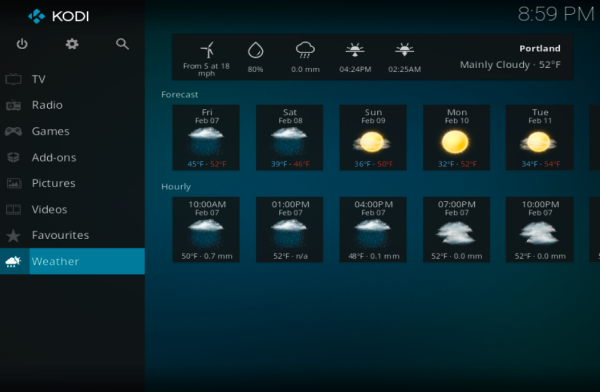The height and width of the screenshot is (392, 600).
Task: Select the Sat Feb 08 forecast card
Action: point(290,137)
